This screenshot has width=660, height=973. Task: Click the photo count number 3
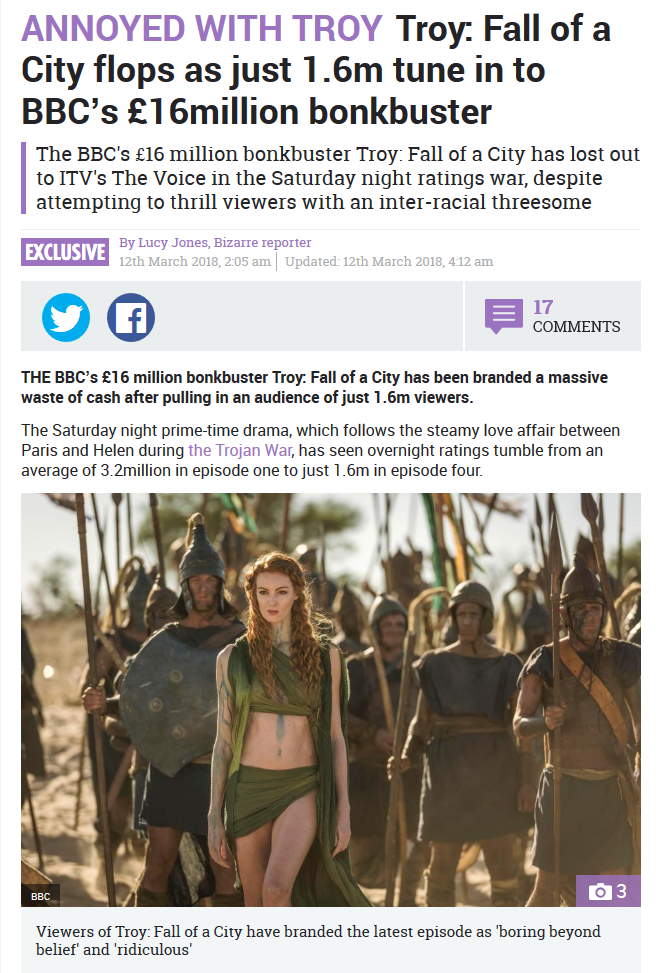tap(621, 892)
